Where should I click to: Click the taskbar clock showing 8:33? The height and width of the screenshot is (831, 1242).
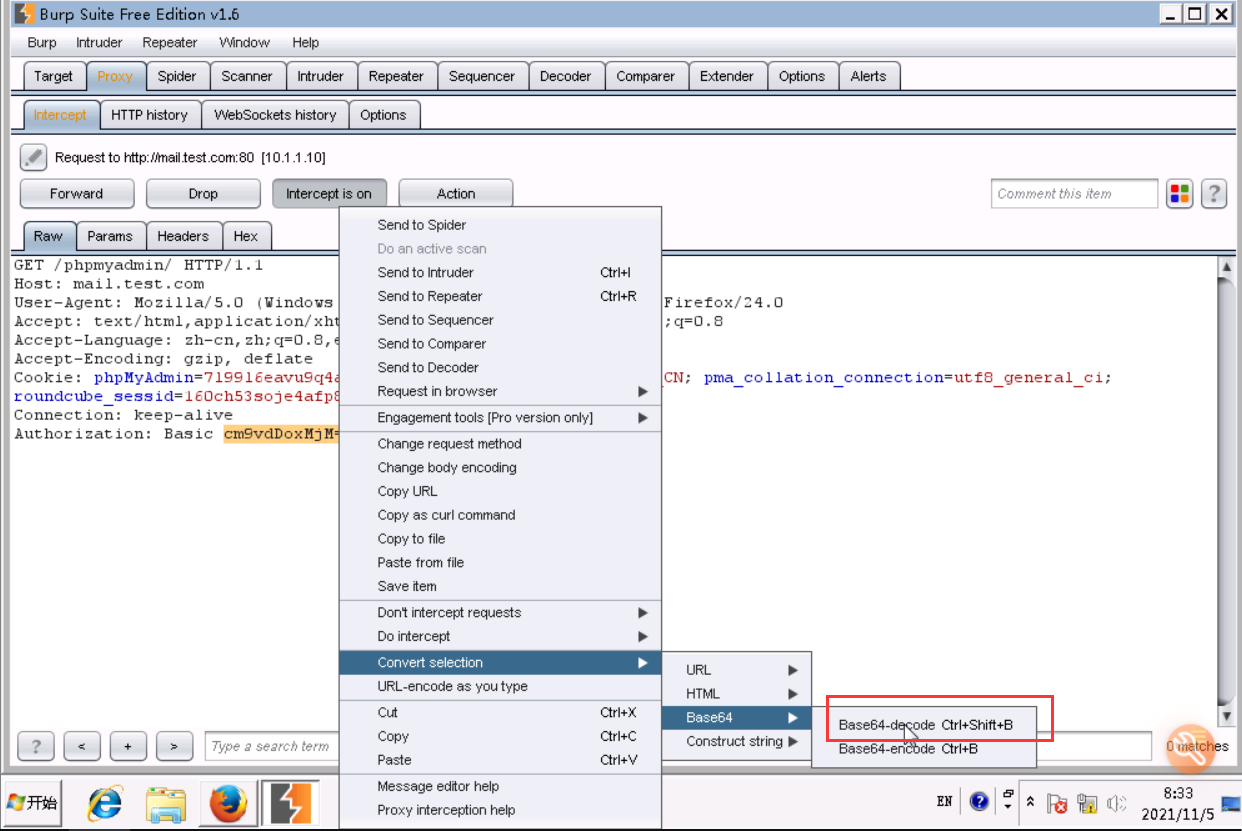click(1178, 793)
